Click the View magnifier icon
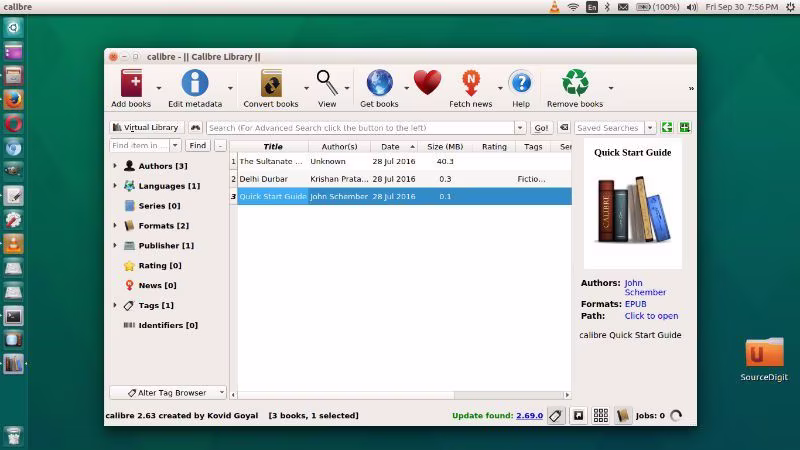800x450 pixels. (327, 83)
